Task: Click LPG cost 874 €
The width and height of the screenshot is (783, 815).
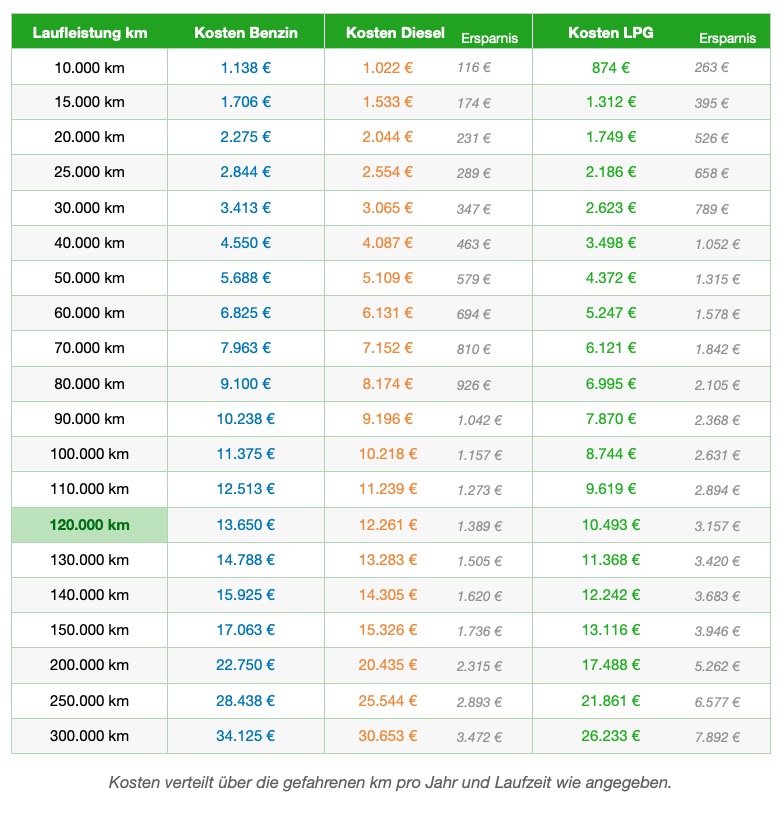Action: [611, 68]
